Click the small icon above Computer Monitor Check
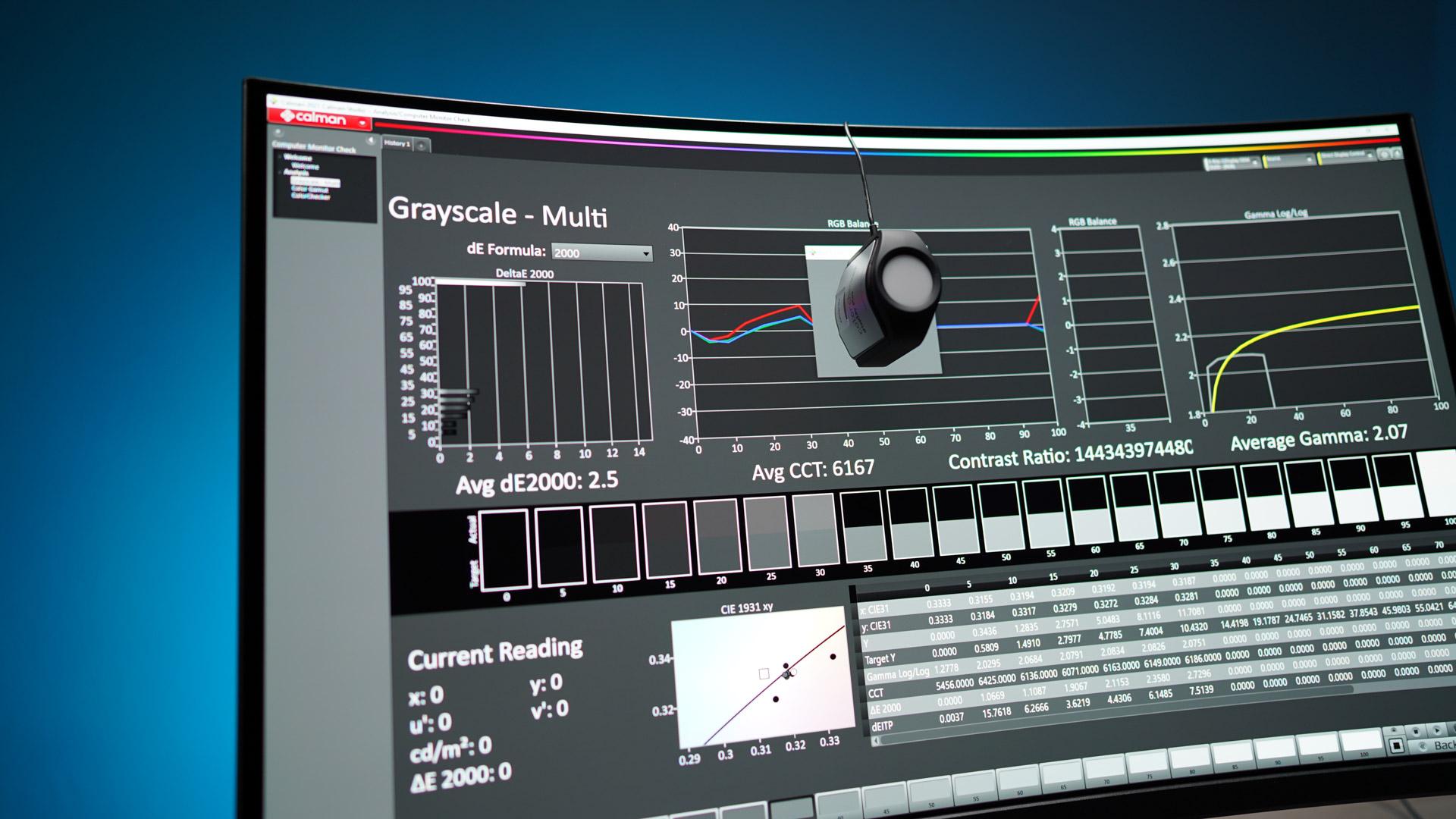Viewport: 1456px width, 819px height. [x=278, y=132]
